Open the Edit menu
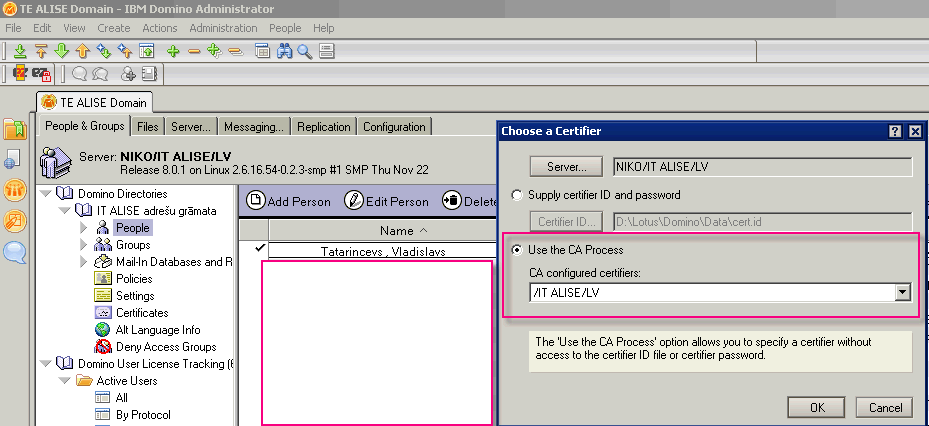929x426 pixels. pyautogui.click(x=42, y=28)
